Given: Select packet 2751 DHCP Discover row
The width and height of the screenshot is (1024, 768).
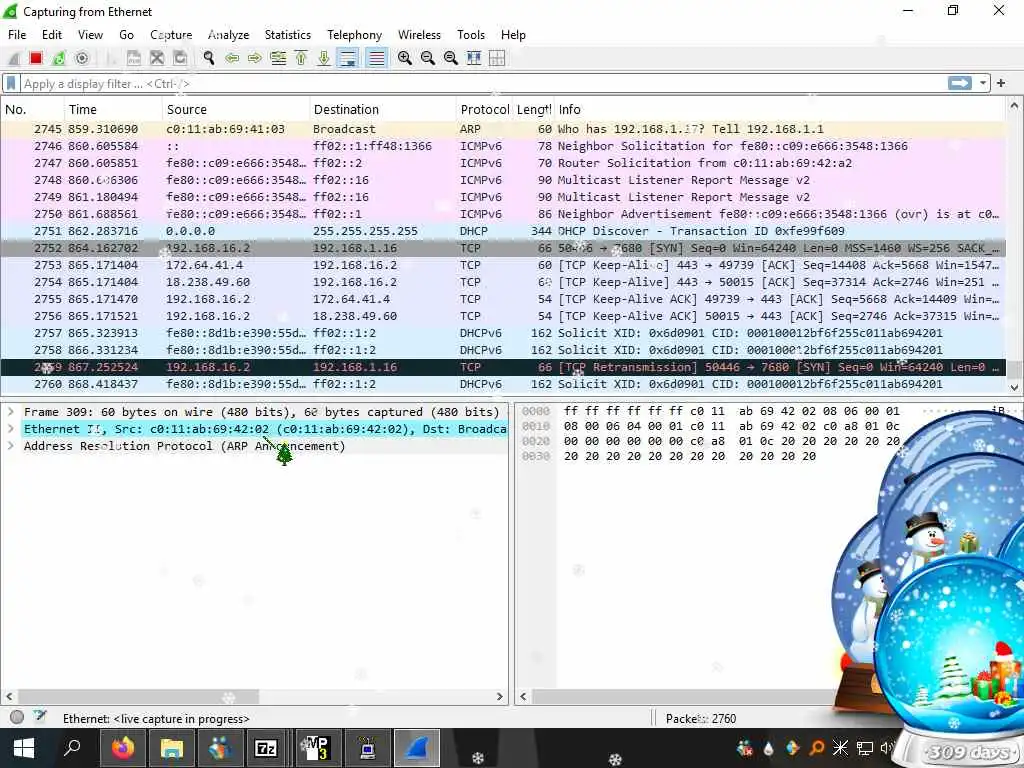Looking at the screenshot, I should click(x=503, y=231).
